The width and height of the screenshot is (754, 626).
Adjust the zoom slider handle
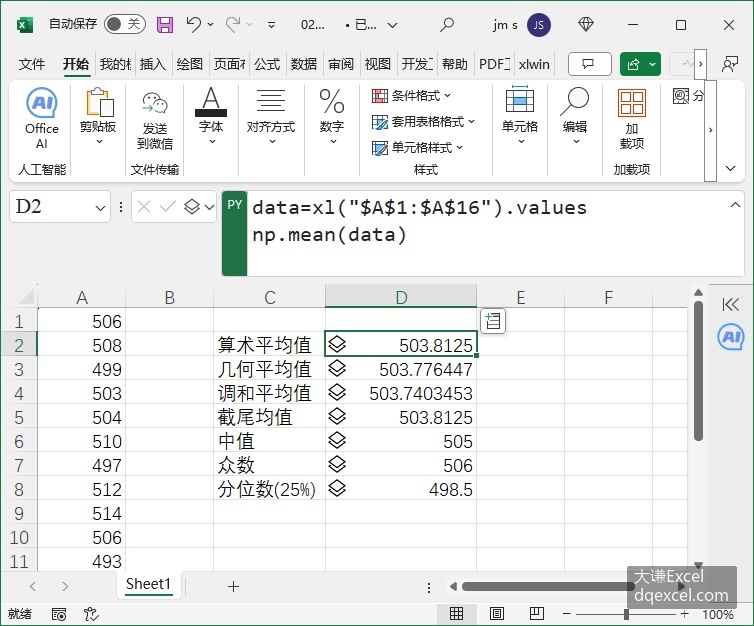626,613
